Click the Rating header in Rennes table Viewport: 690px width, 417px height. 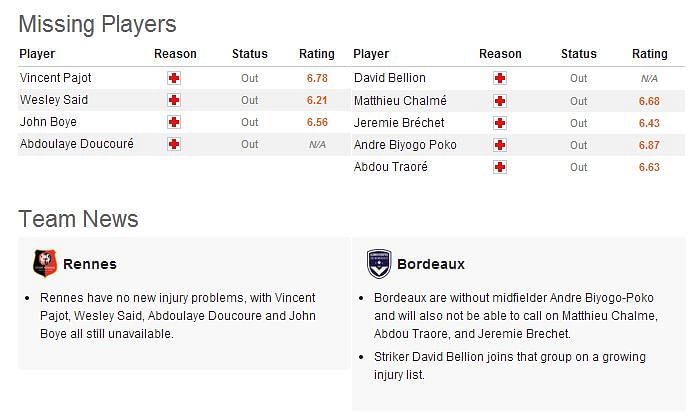pos(317,54)
